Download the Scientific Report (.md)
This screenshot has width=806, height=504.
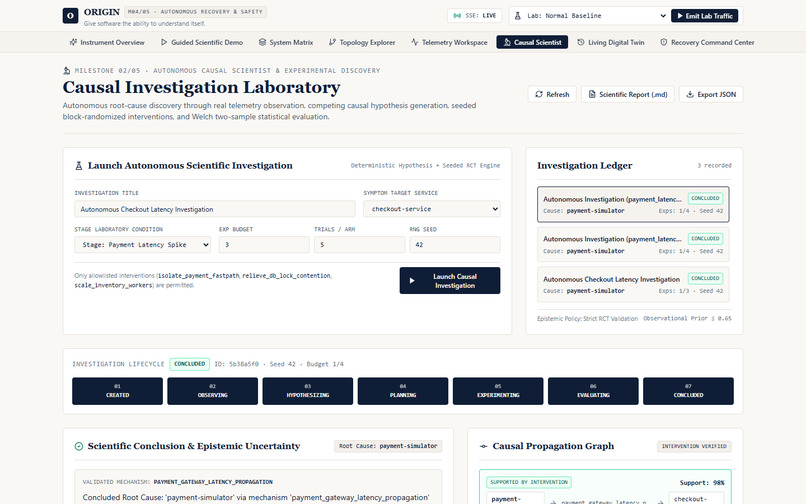click(x=628, y=94)
